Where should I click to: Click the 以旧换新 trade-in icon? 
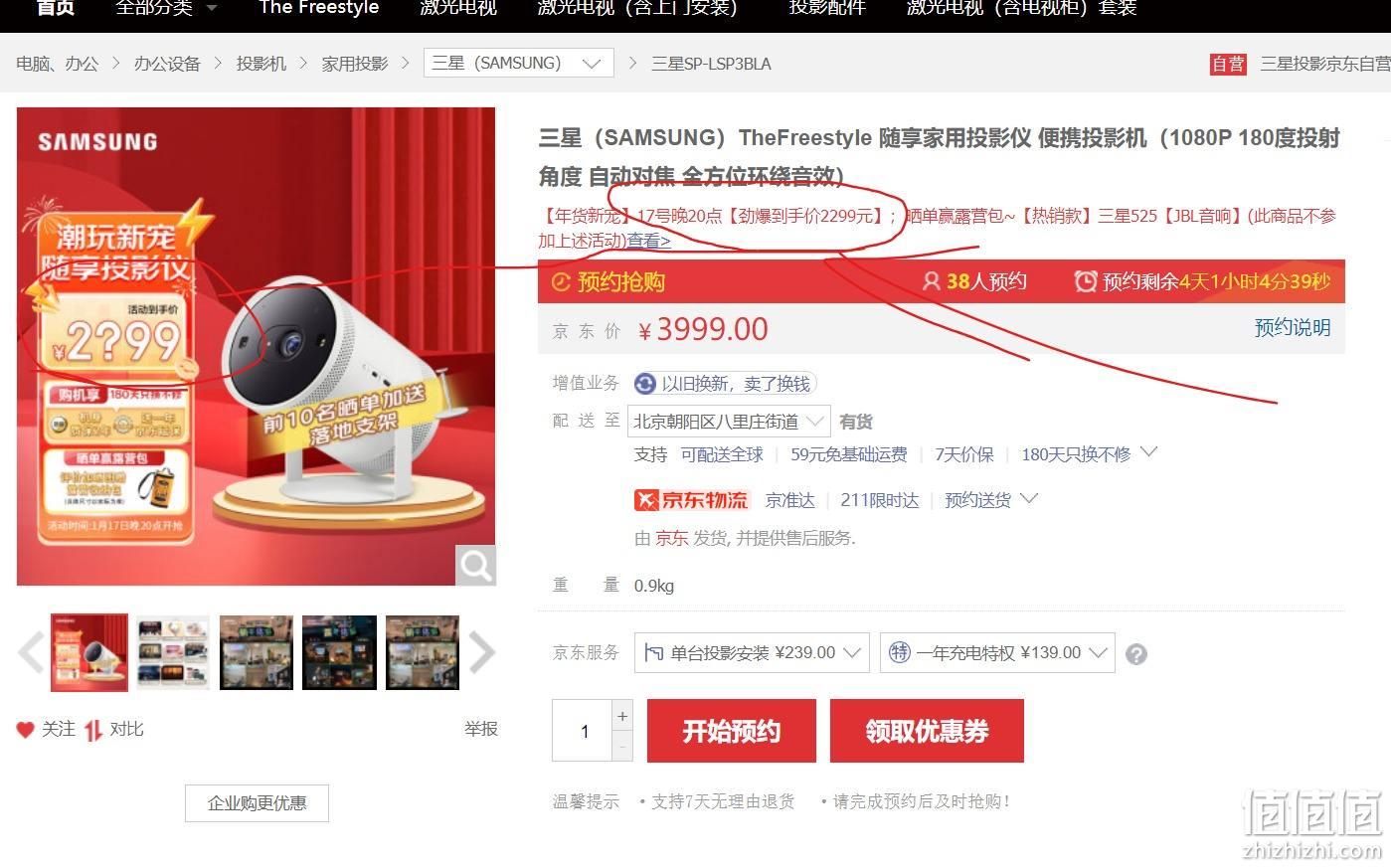645,384
